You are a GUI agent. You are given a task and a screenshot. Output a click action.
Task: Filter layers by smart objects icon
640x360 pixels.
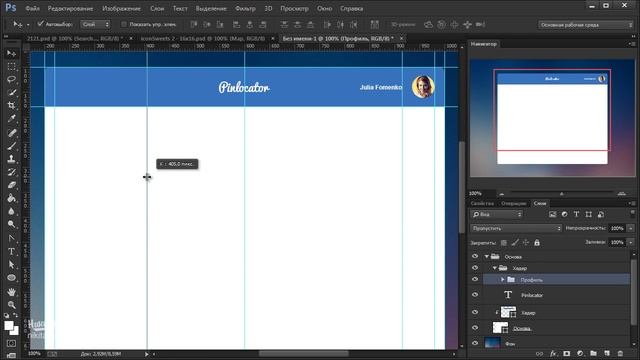point(601,214)
